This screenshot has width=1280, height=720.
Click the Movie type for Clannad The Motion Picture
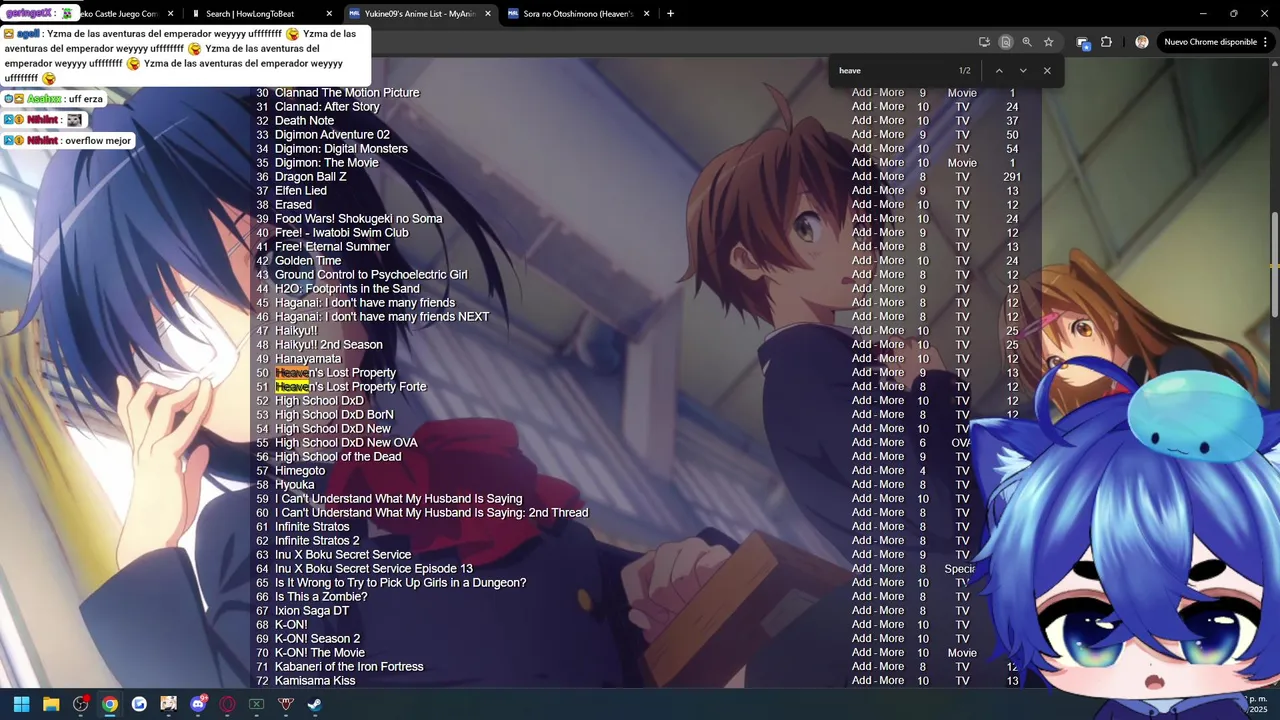pyautogui.click(x=962, y=93)
